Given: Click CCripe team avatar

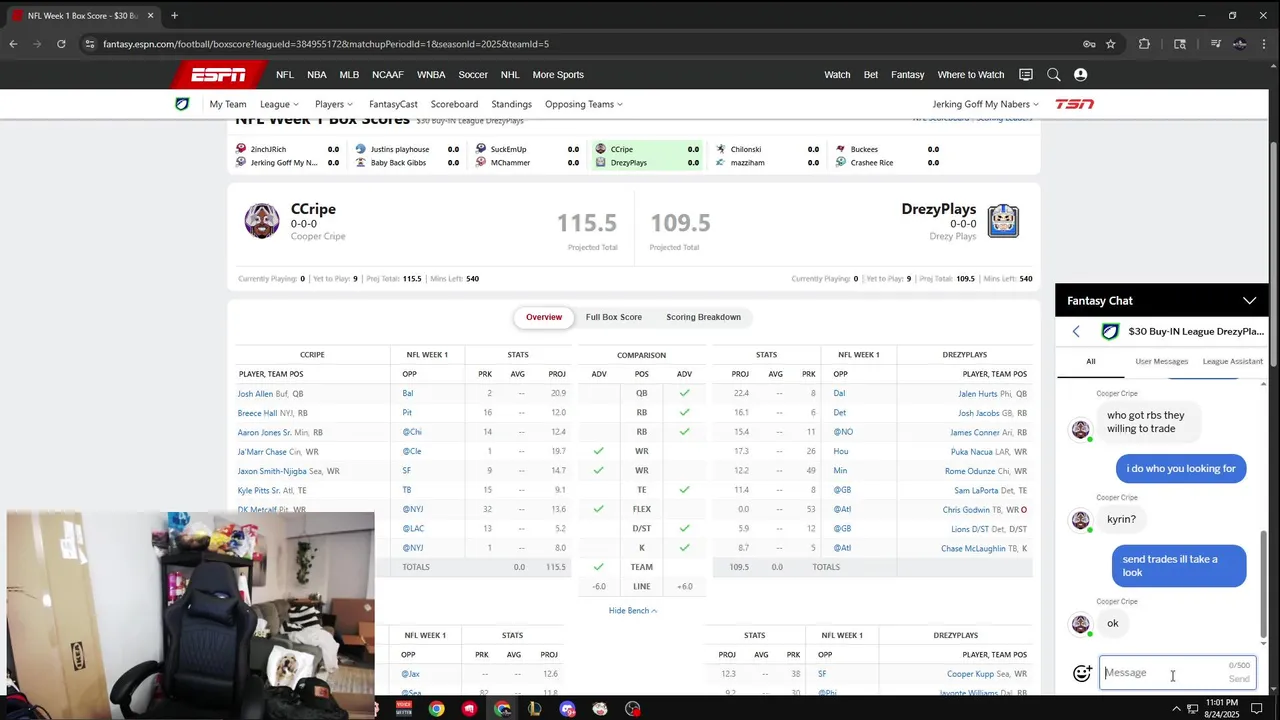Looking at the screenshot, I should [x=262, y=221].
